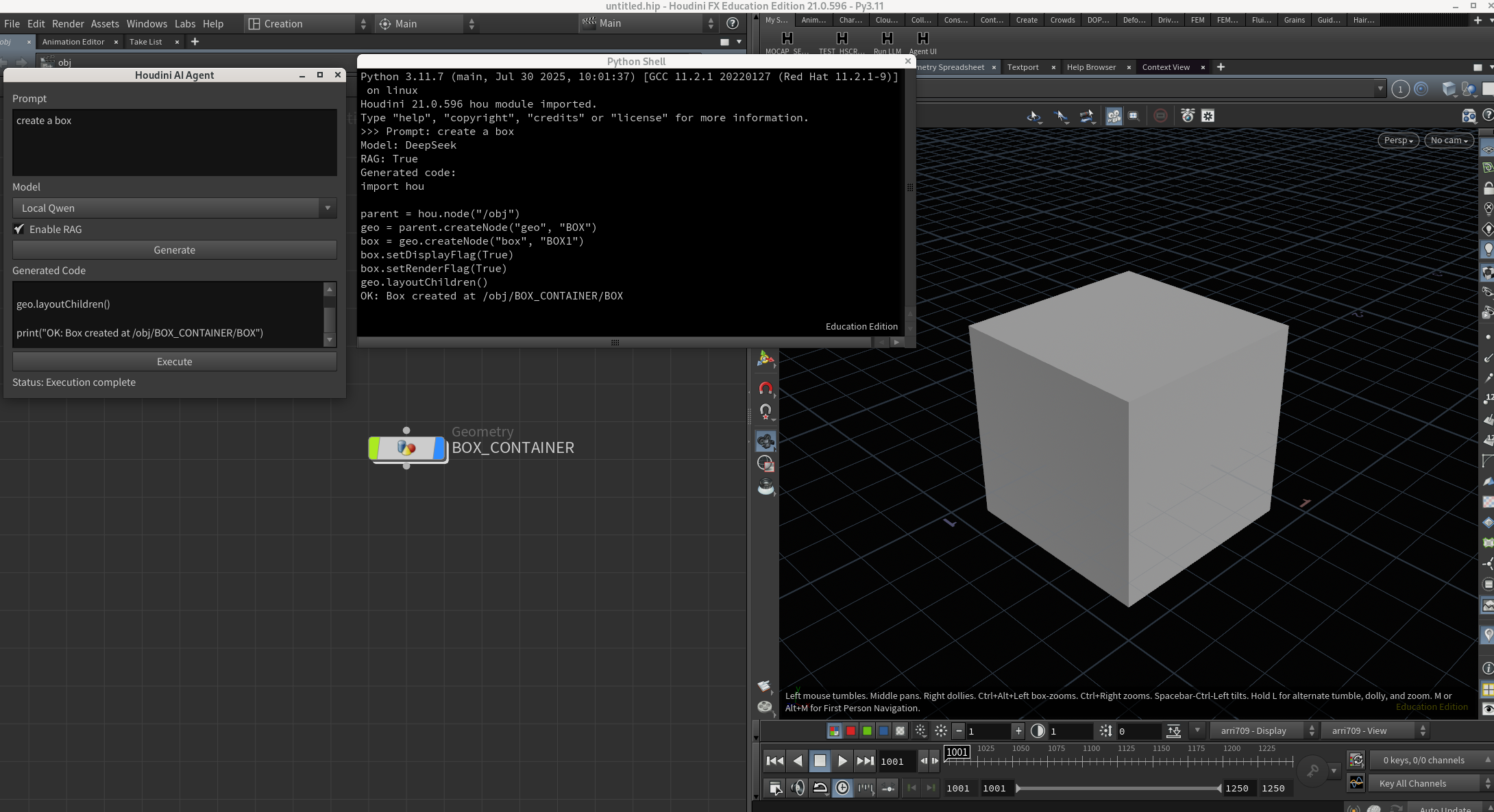Select the tumble view tool in viewport toolbar
The image size is (1494, 812).
click(1034, 116)
